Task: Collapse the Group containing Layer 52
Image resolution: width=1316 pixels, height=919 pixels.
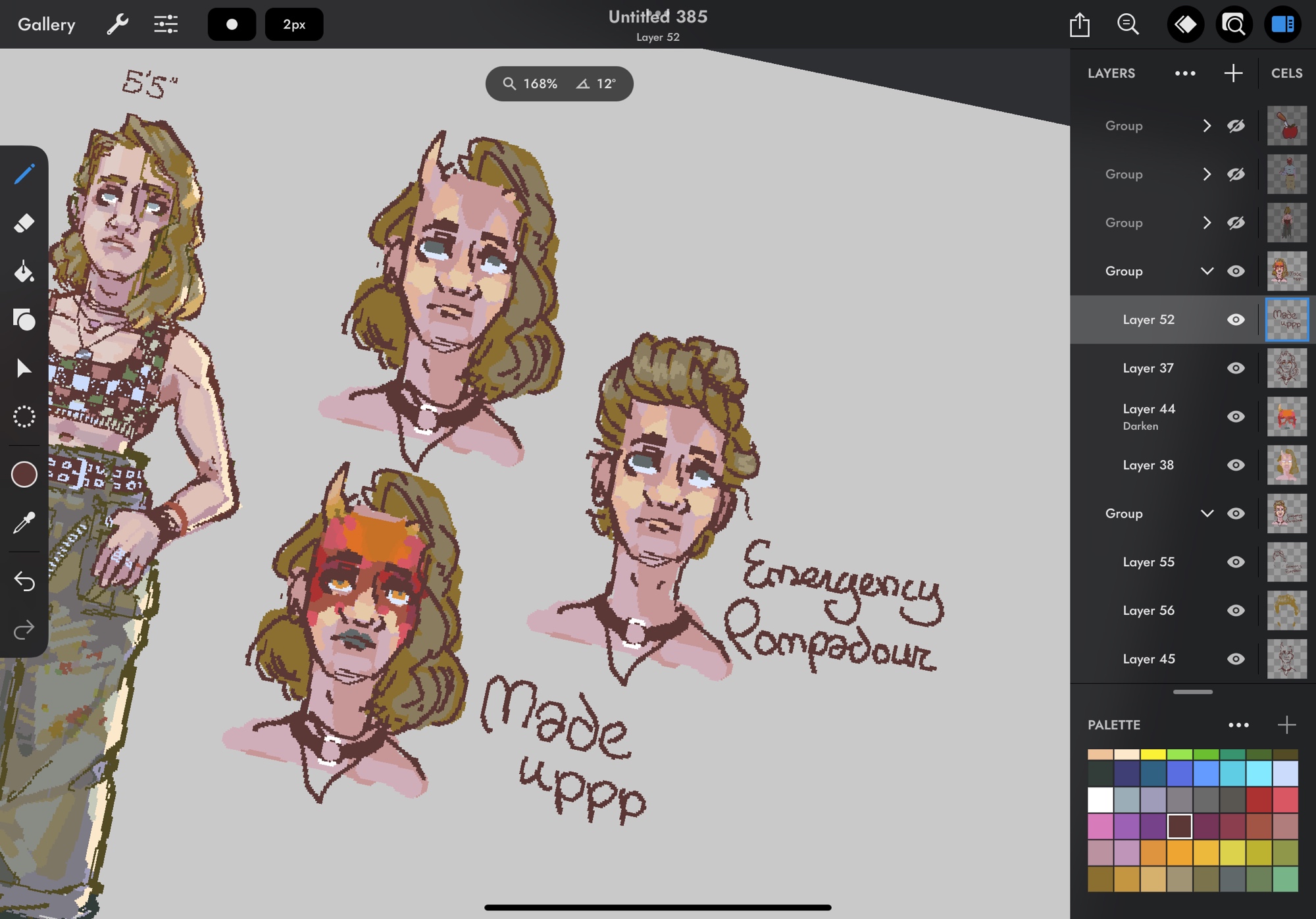Action: 1207,271
